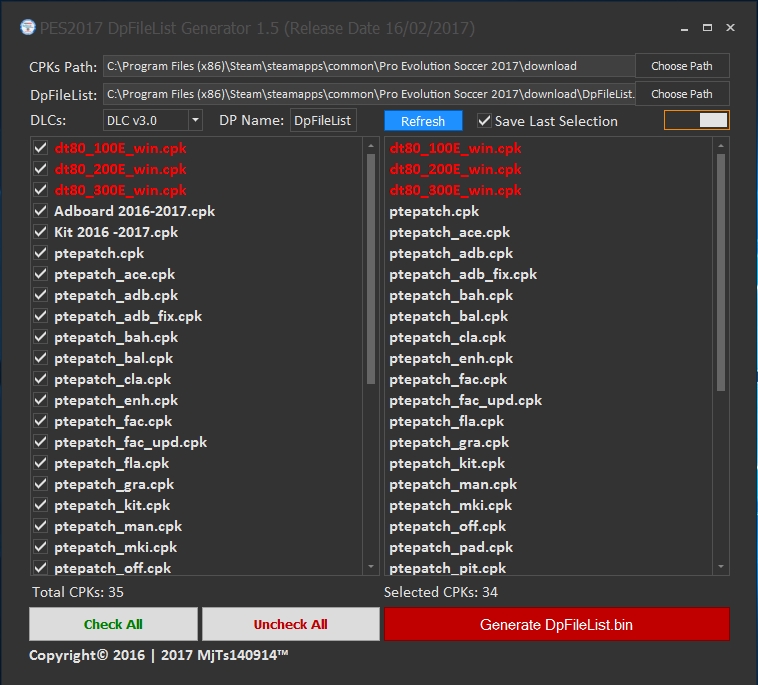Uncheck the Adboard 2016-2017.cpk checkbox

41,211
